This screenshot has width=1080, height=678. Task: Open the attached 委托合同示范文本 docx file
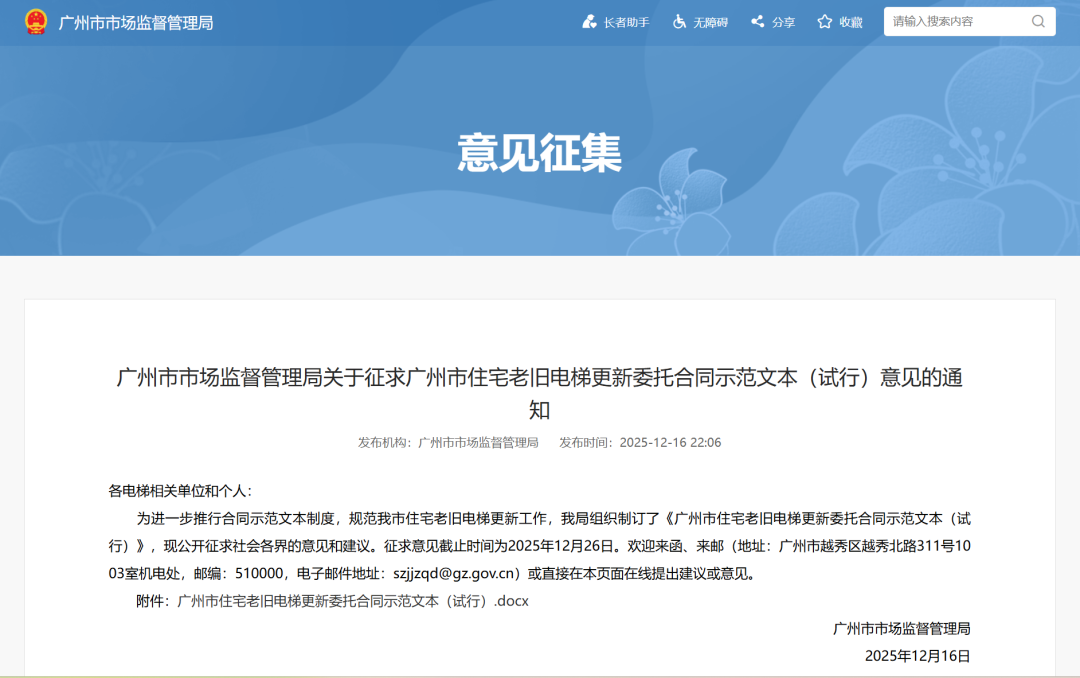pos(352,601)
